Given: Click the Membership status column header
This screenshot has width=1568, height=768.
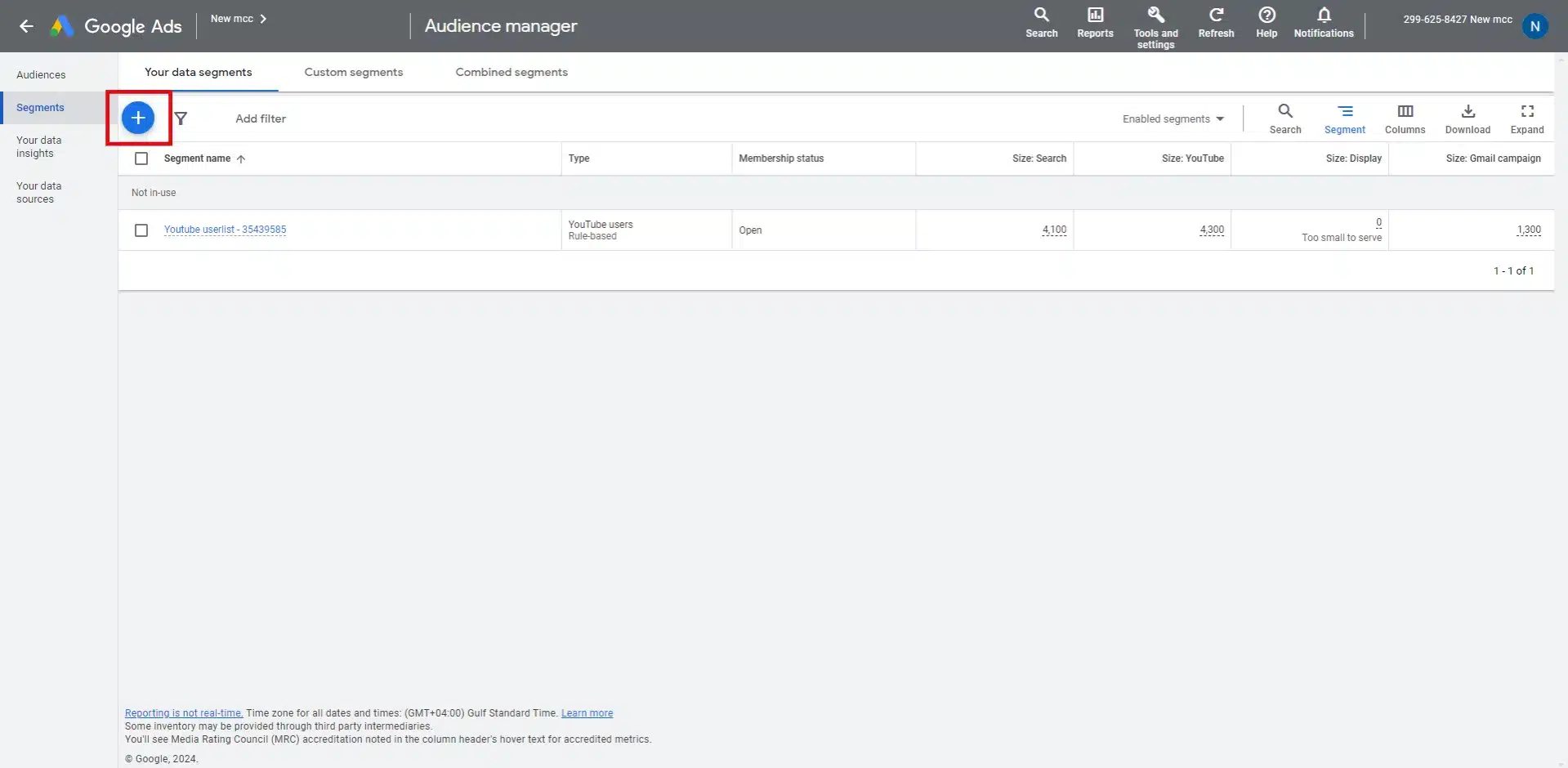Looking at the screenshot, I should pos(781,159).
